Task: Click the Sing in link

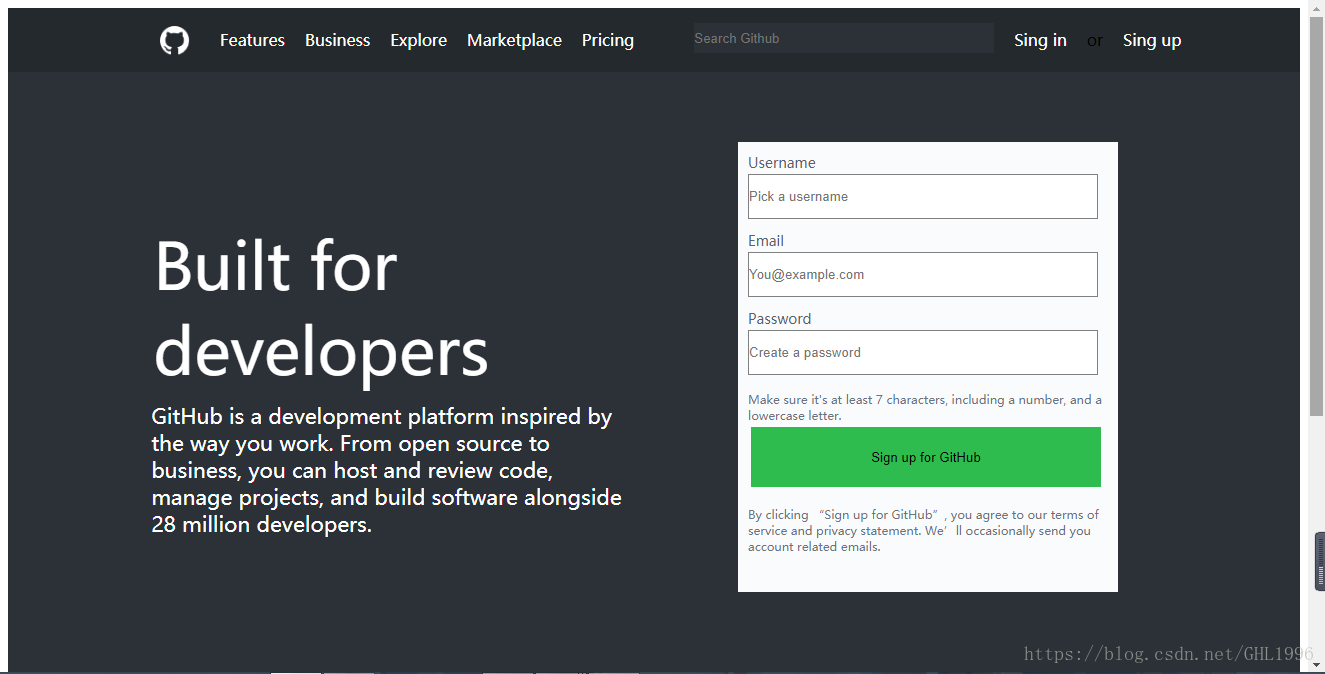Action: point(1040,40)
